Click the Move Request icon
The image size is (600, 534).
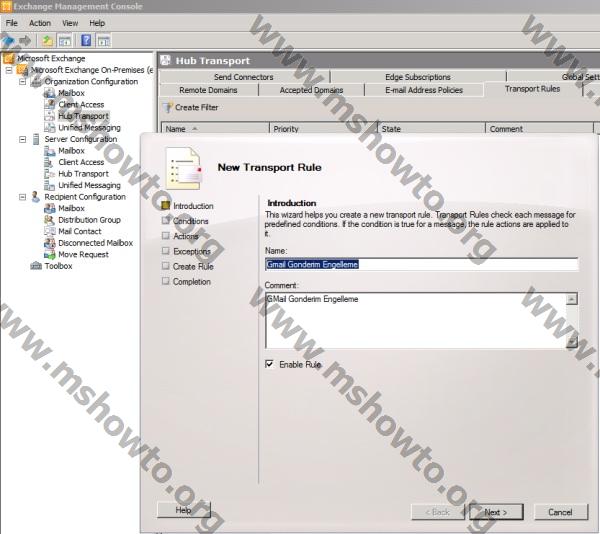click(x=49, y=254)
